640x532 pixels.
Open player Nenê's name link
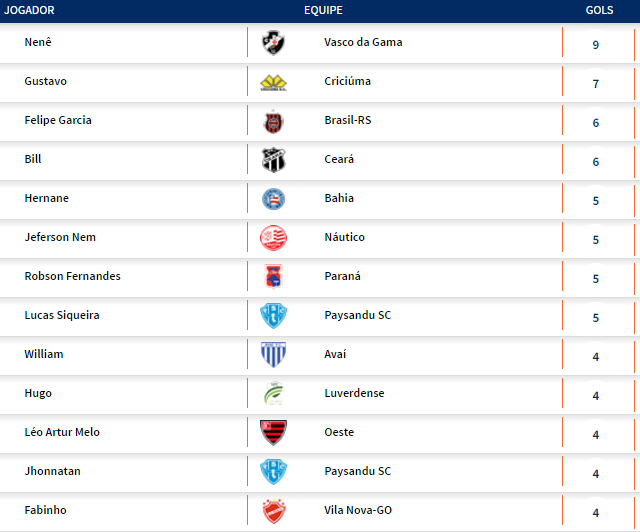pyautogui.click(x=37, y=43)
